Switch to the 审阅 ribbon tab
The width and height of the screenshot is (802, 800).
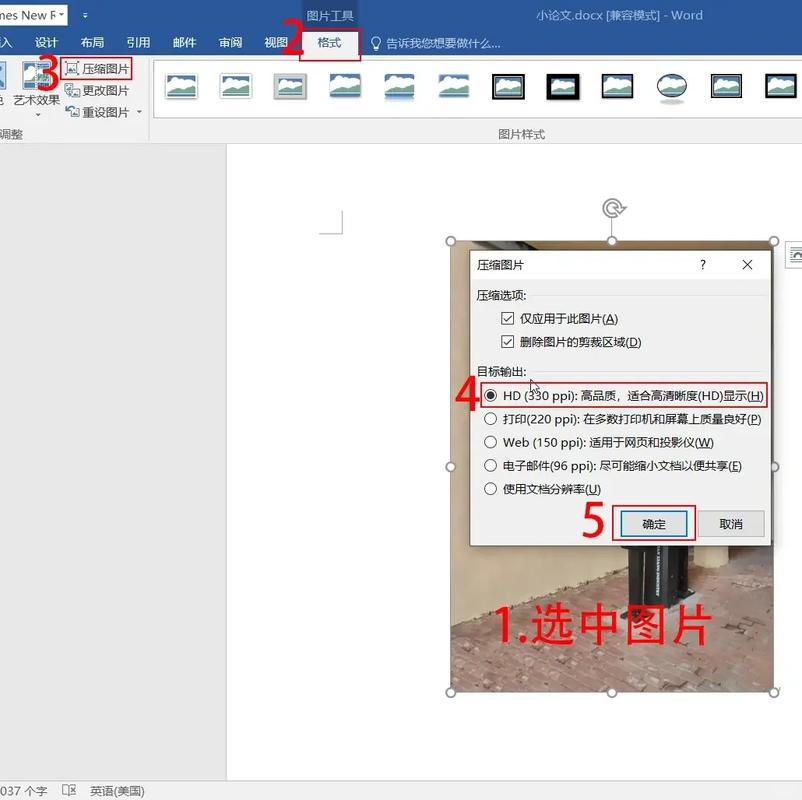pos(230,42)
